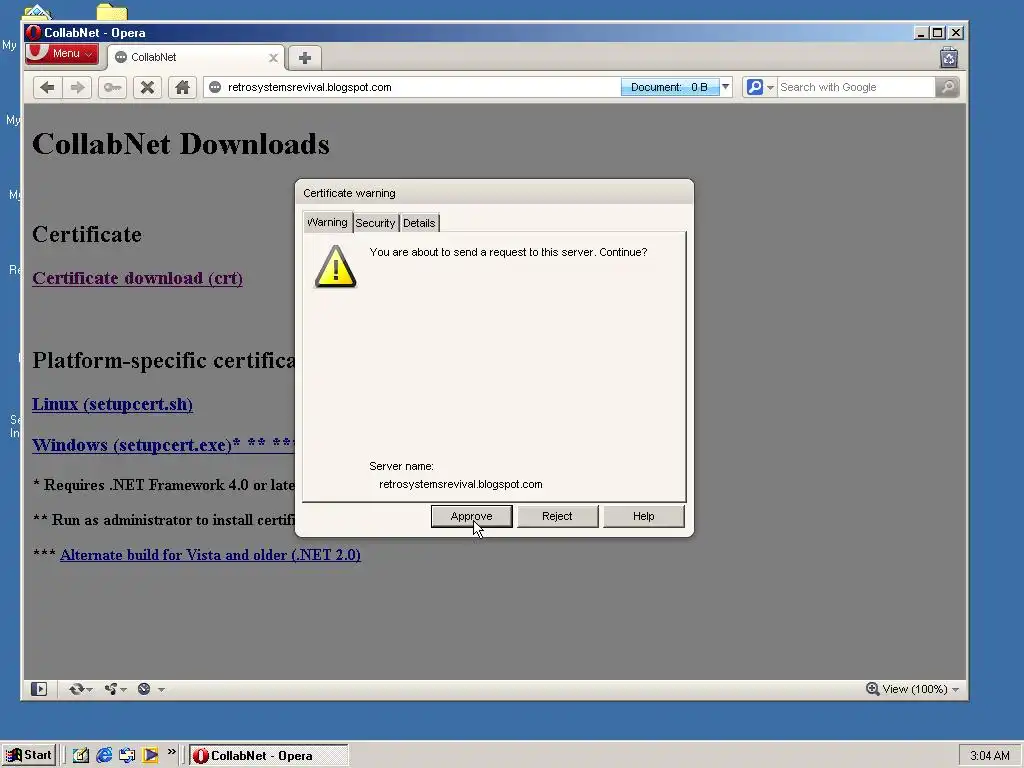Open the Windows (setupcert.exe) link
1024x768 pixels.
163,445
